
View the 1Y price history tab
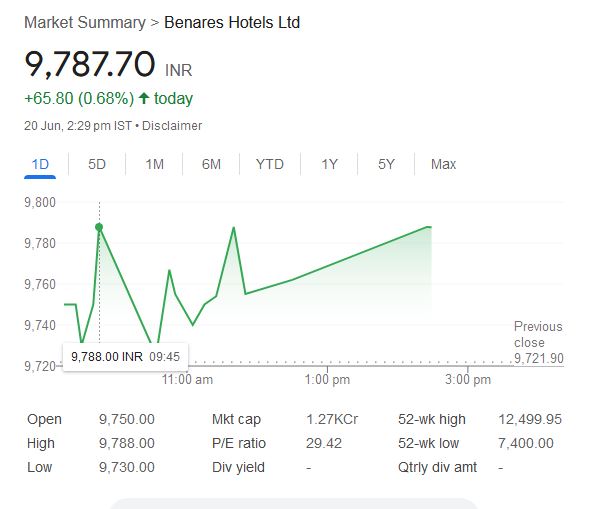click(329, 164)
